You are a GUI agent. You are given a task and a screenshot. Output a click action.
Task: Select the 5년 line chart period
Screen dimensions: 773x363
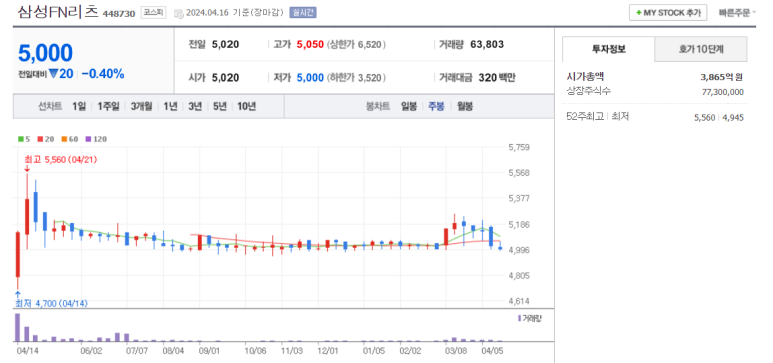pyautogui.click(x=220, y=106)
